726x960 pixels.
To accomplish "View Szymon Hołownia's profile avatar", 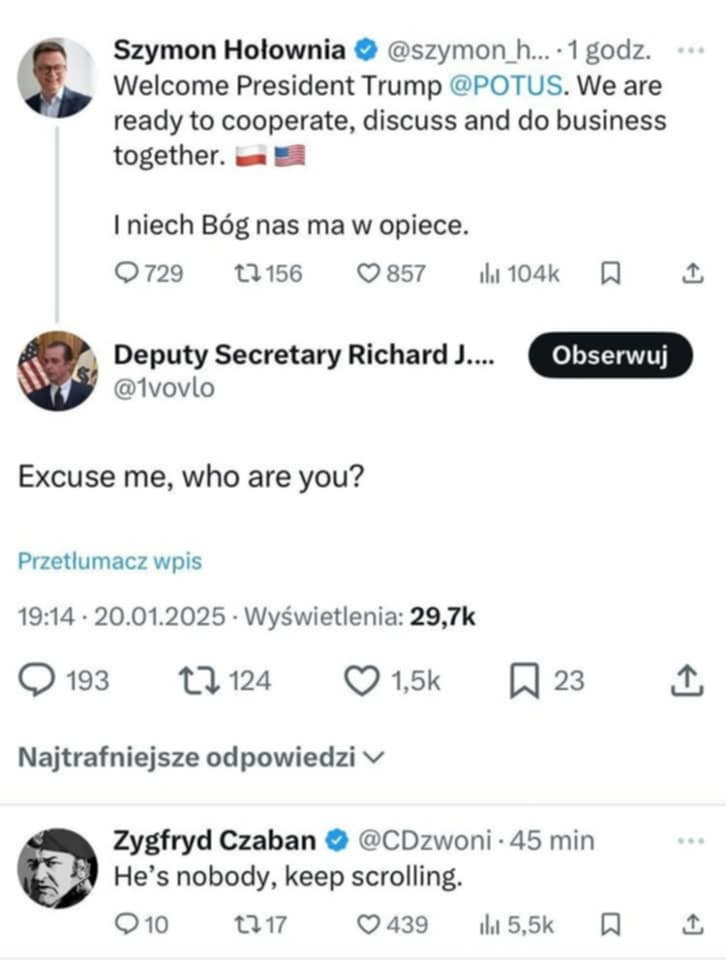I will 56,77.
